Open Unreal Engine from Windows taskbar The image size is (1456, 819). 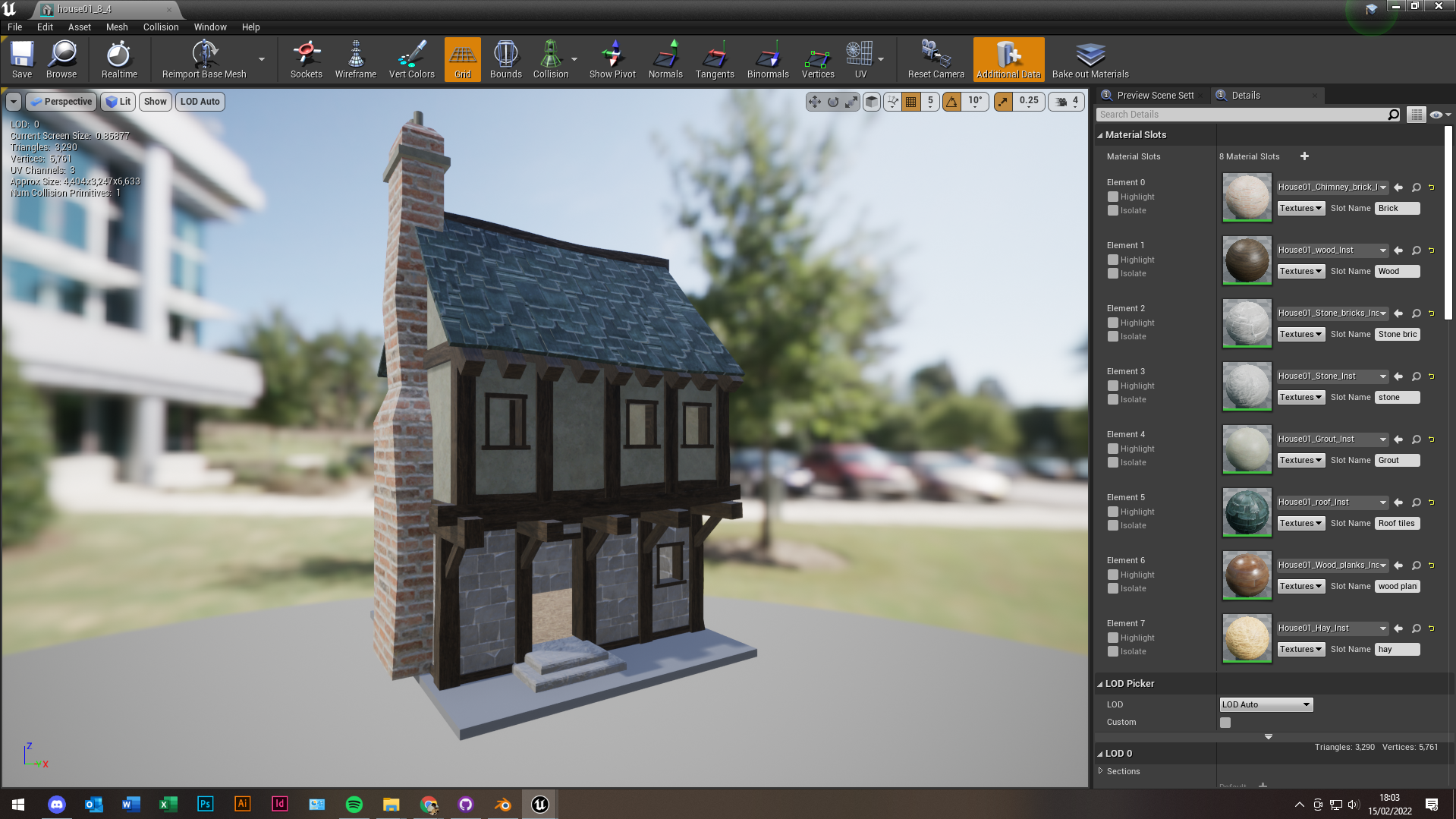coord(539,804)
